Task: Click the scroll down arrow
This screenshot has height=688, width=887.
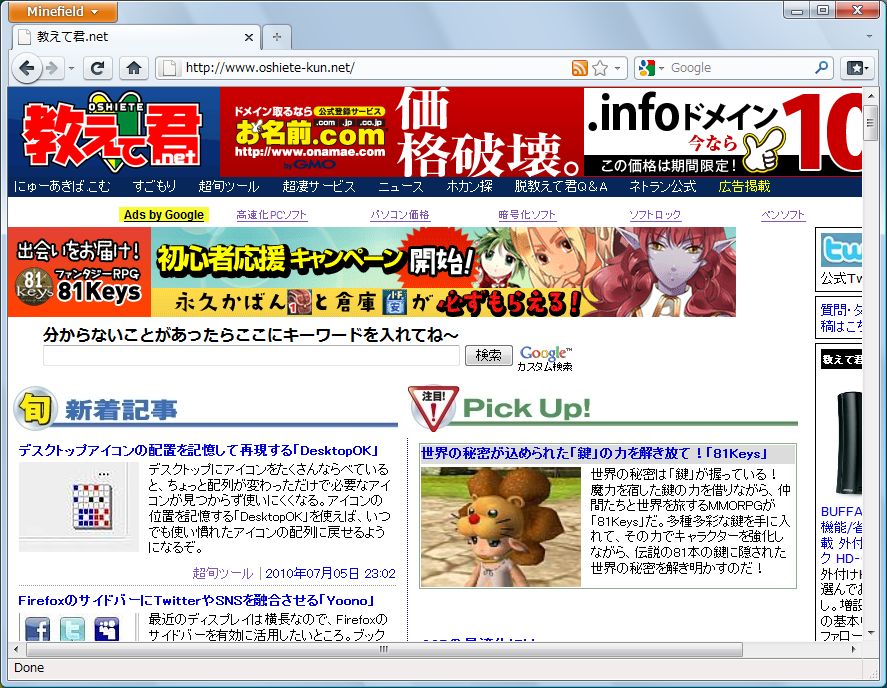Action: (871, 633)
